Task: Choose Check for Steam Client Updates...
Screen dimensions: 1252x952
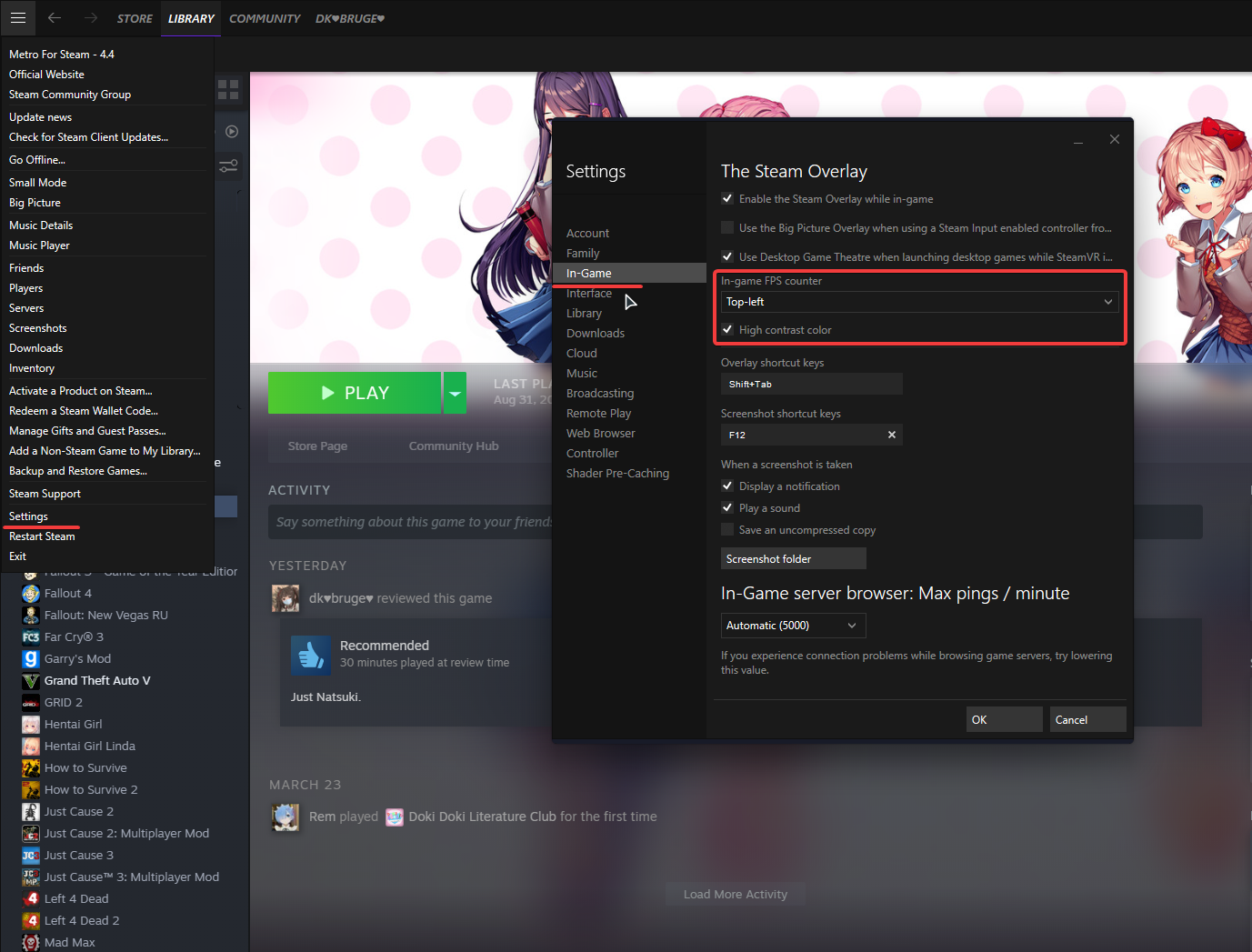Action: pyautogui.click(x=88, y=137)
